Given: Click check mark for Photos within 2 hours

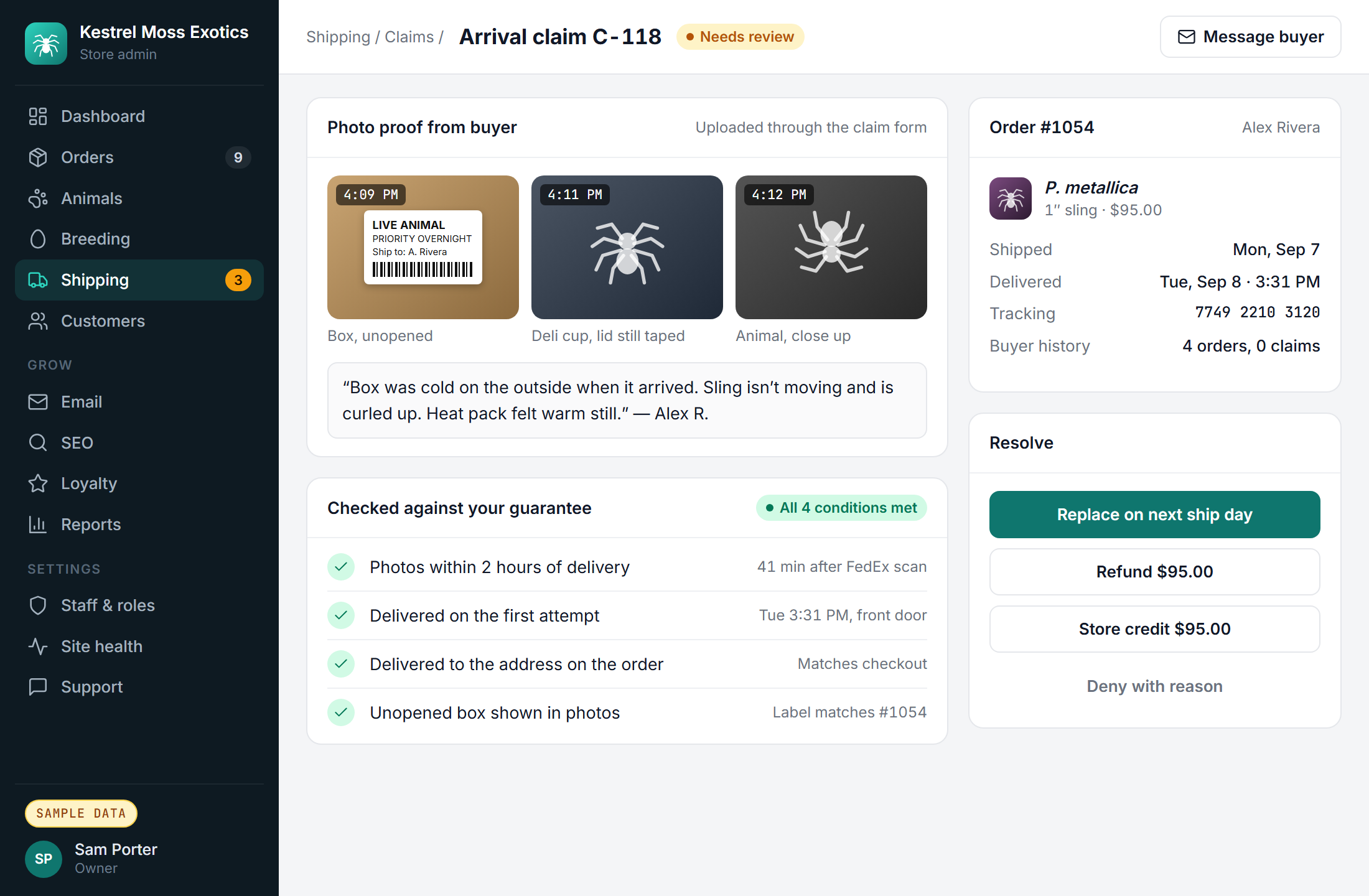Looking at the screenshot, I should tap(341, 567).
